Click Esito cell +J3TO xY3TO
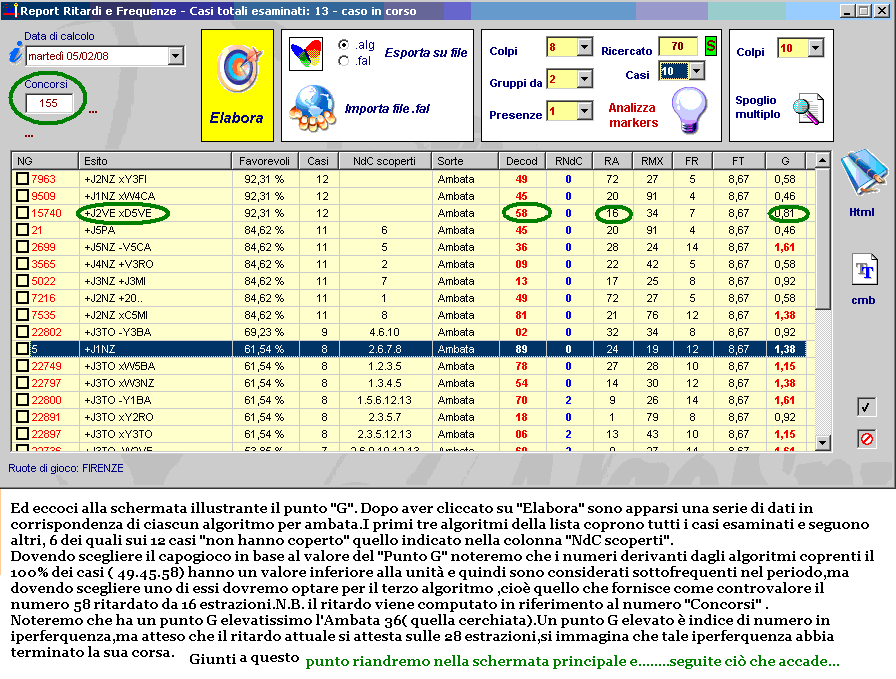 [x=118, y=434]
